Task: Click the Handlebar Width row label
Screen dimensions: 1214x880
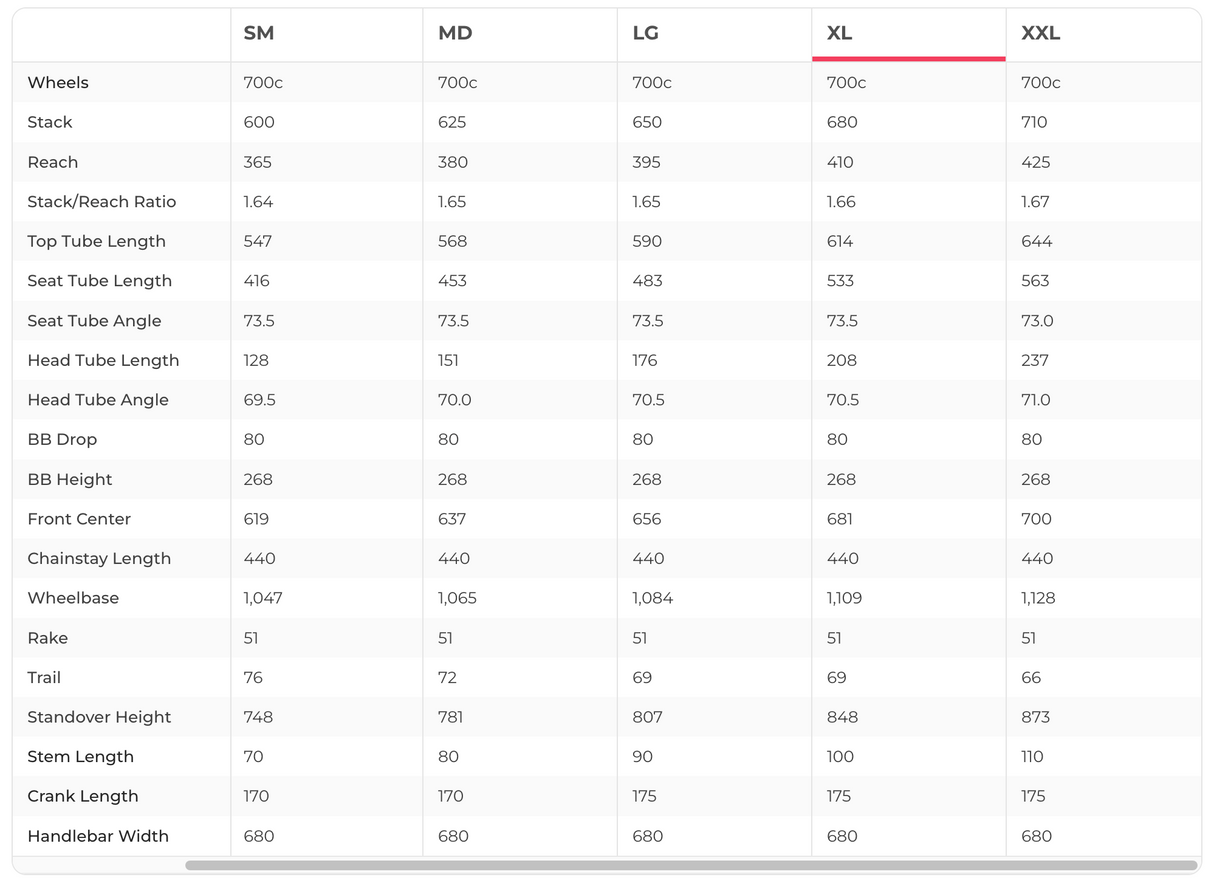Action: 98,836
